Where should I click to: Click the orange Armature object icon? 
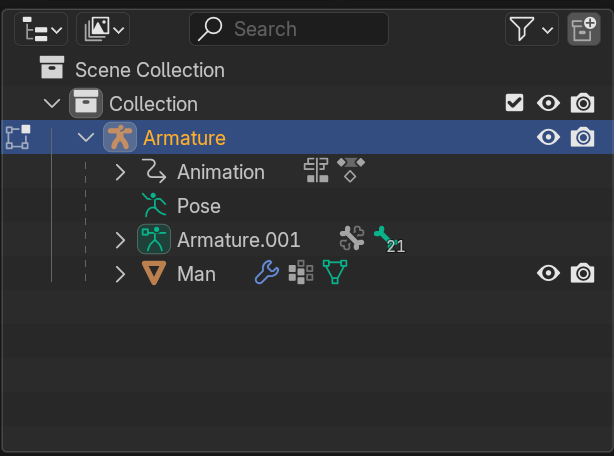pyautogui.click(x=120, y=137)
